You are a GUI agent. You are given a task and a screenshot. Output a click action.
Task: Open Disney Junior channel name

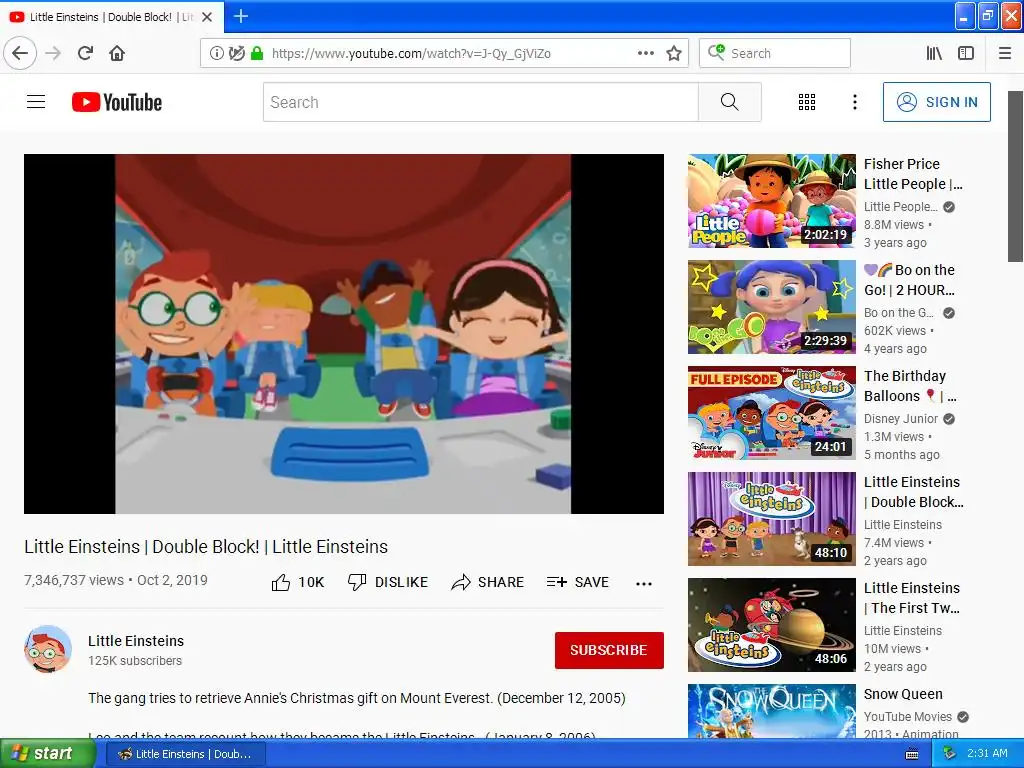[x=901, y=419]
